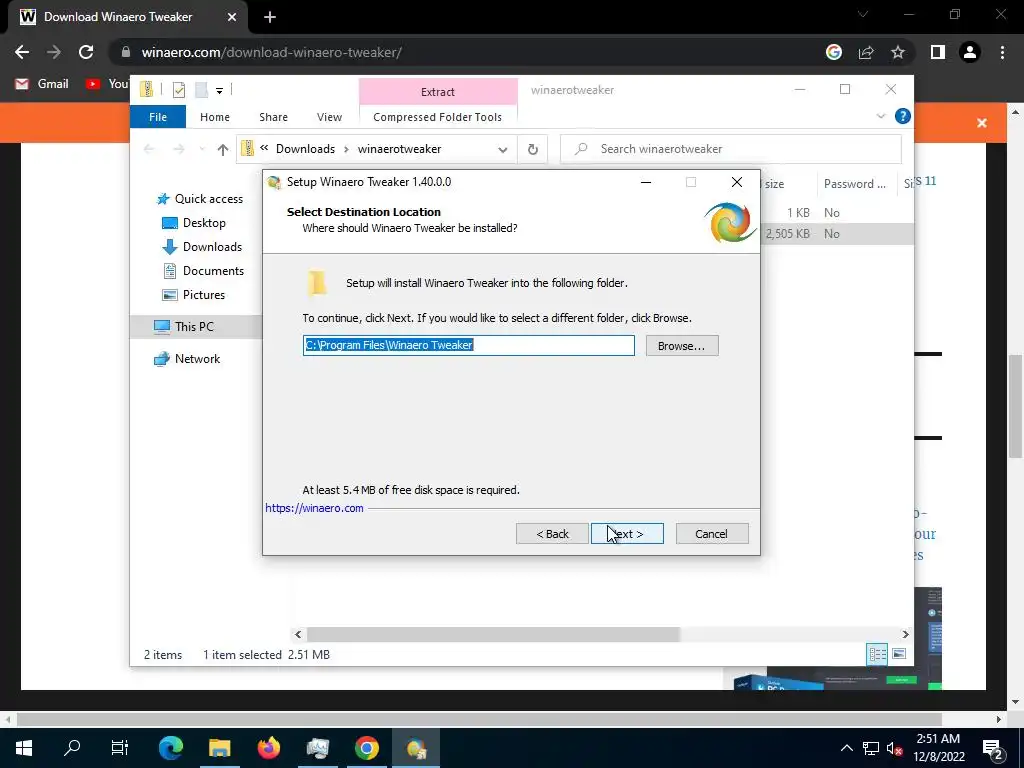Select the Extract contextual tab in File Explorer
Screen dimensions: 1024x768
438,91
